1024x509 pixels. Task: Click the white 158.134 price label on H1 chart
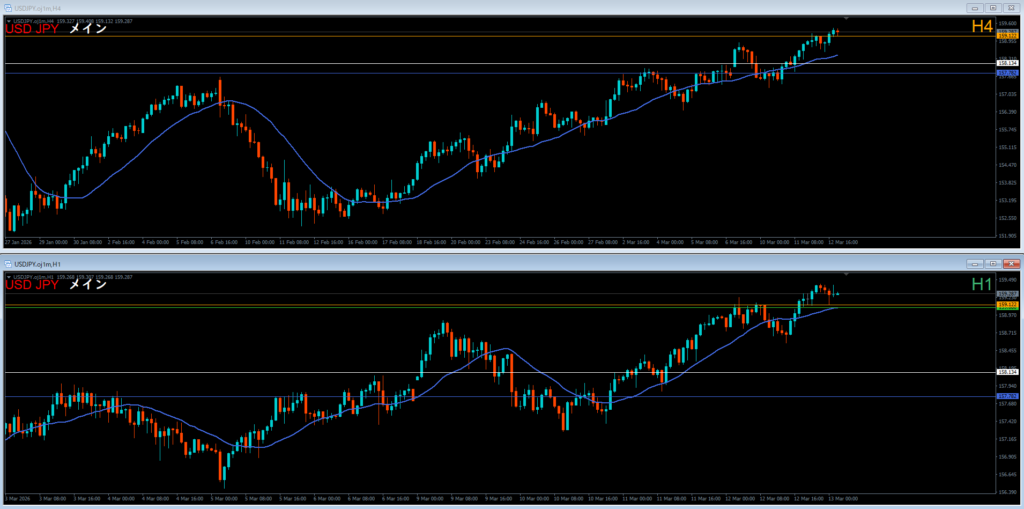coord(1007,372)
